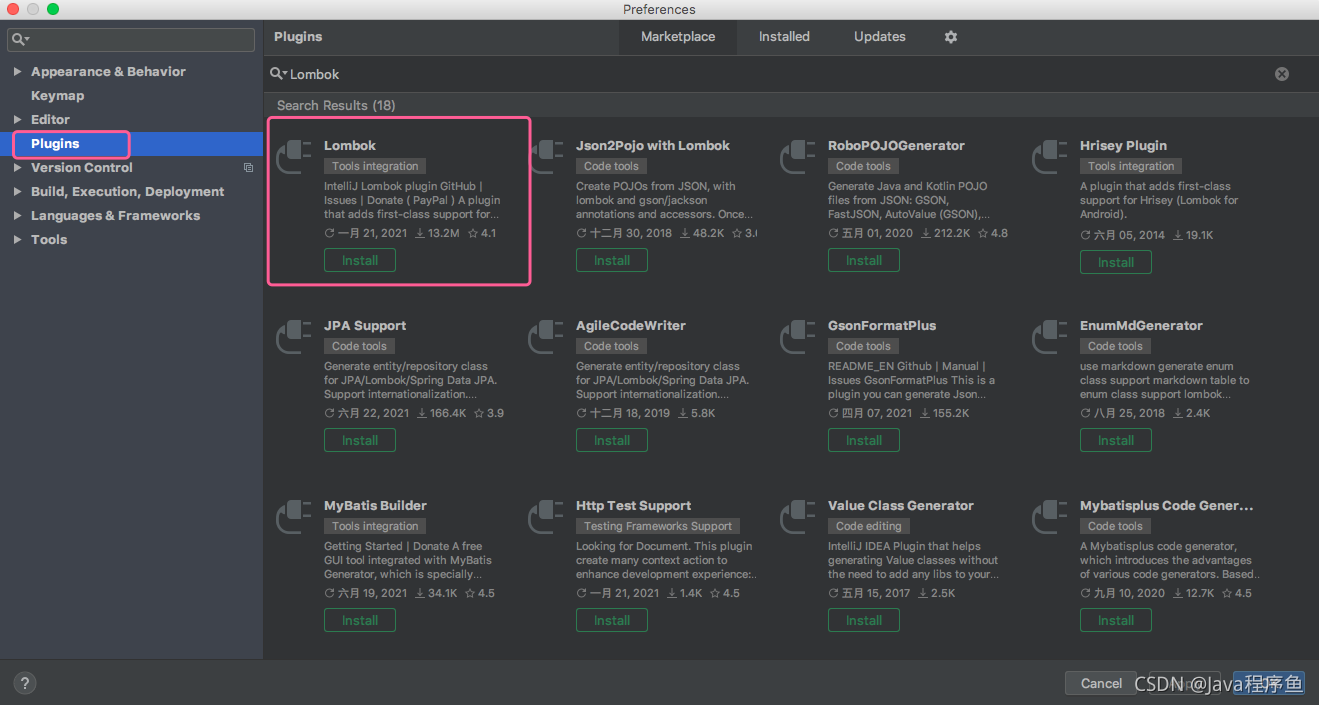The width and height of the screenshot is (1319, 705).
Task: Click the macOS green zoom window button
Action: point(53,9)
